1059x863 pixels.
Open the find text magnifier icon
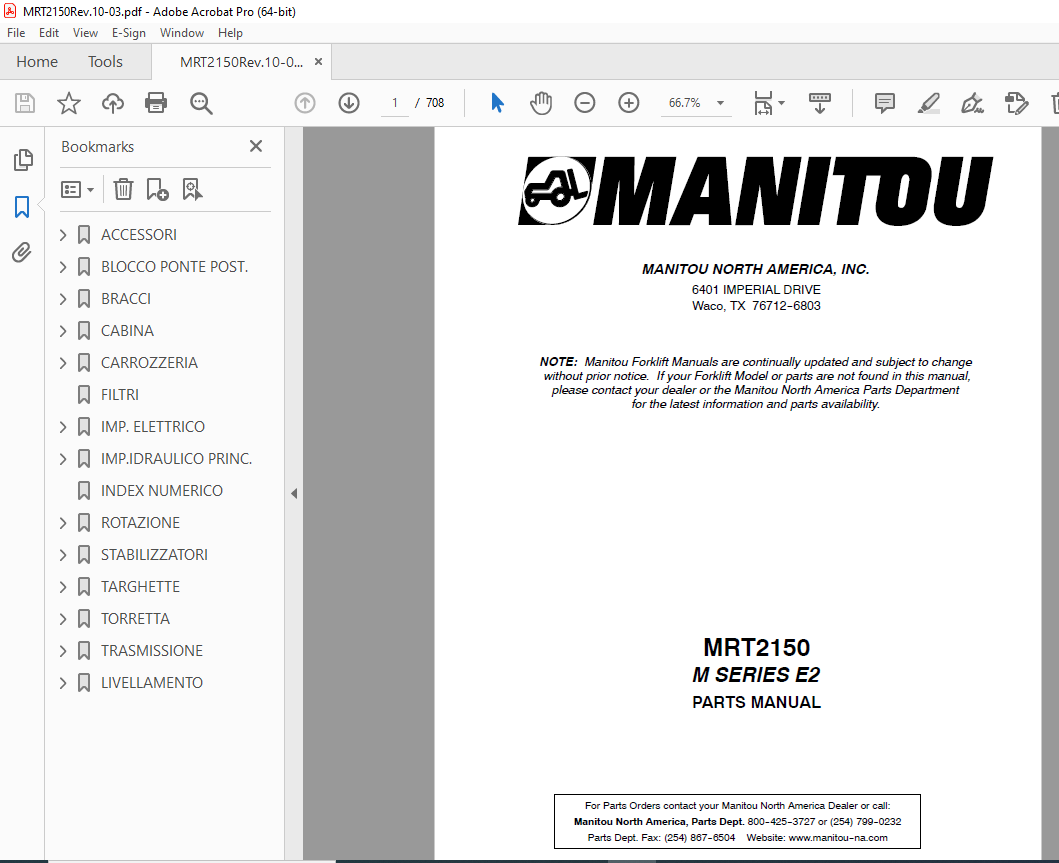click(x=201, y=103)
